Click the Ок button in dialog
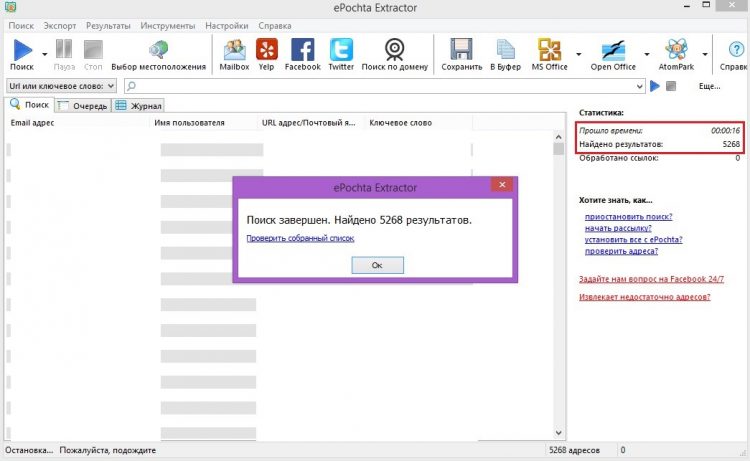Screen dimensions: 750x461 (x=377, y=265)
